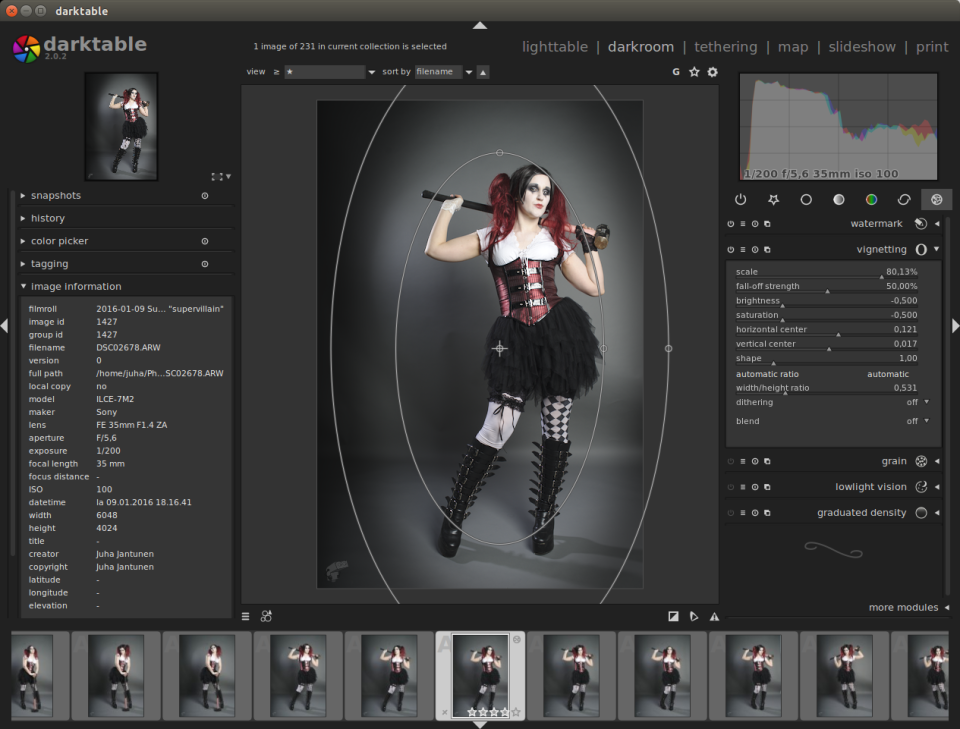Toggle watermark module power switch
Viewport: 960px width, 729px height.
click(730, 224)
